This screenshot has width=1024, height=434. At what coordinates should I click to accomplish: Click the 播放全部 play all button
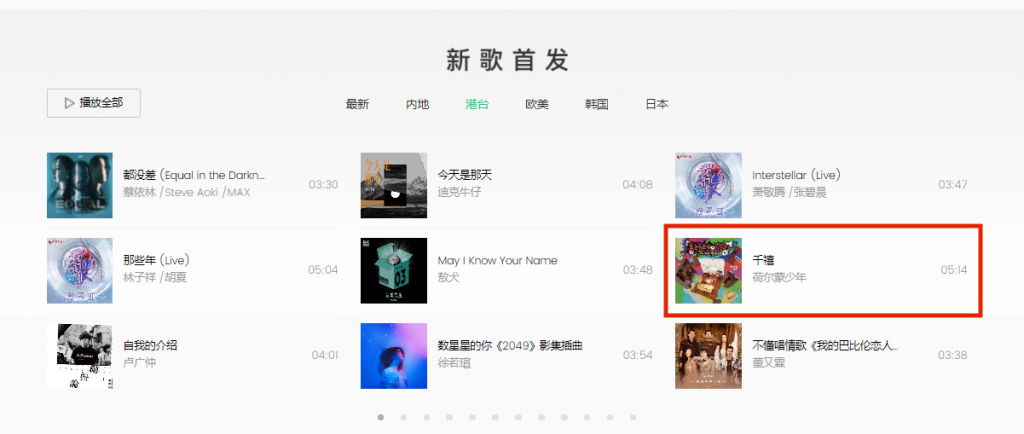tap(93, 103)
